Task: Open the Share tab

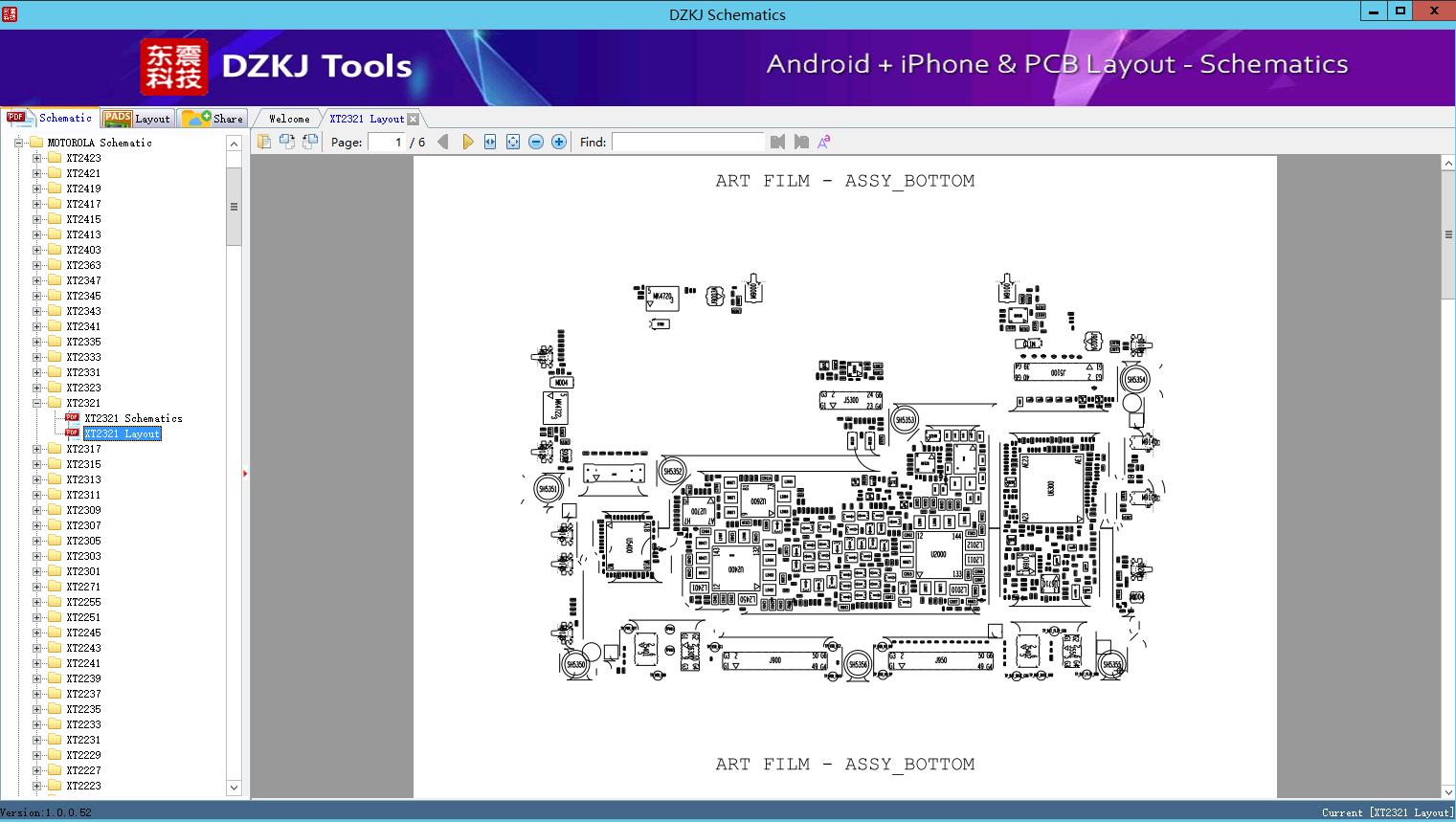Action: click(213, 119)
